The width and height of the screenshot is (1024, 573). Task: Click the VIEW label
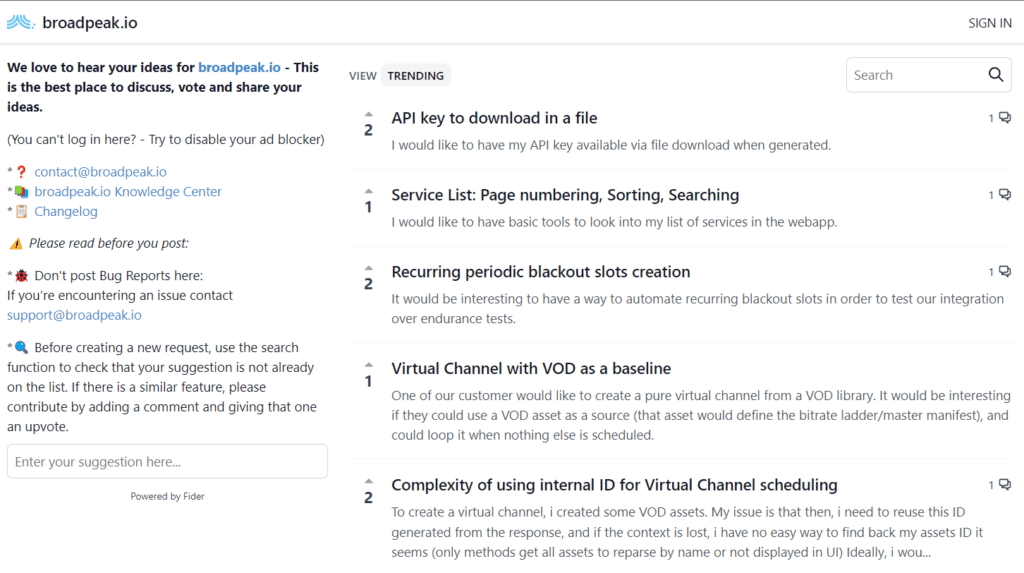(x=362, y=76)
